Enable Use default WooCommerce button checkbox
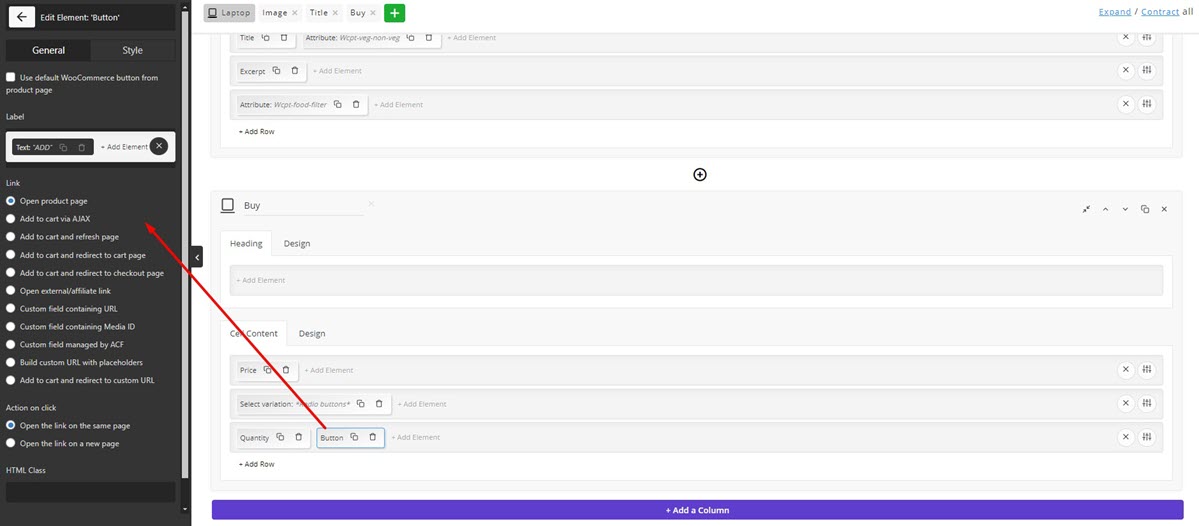This screenshot has height=526, width=1199. point(11,77)
